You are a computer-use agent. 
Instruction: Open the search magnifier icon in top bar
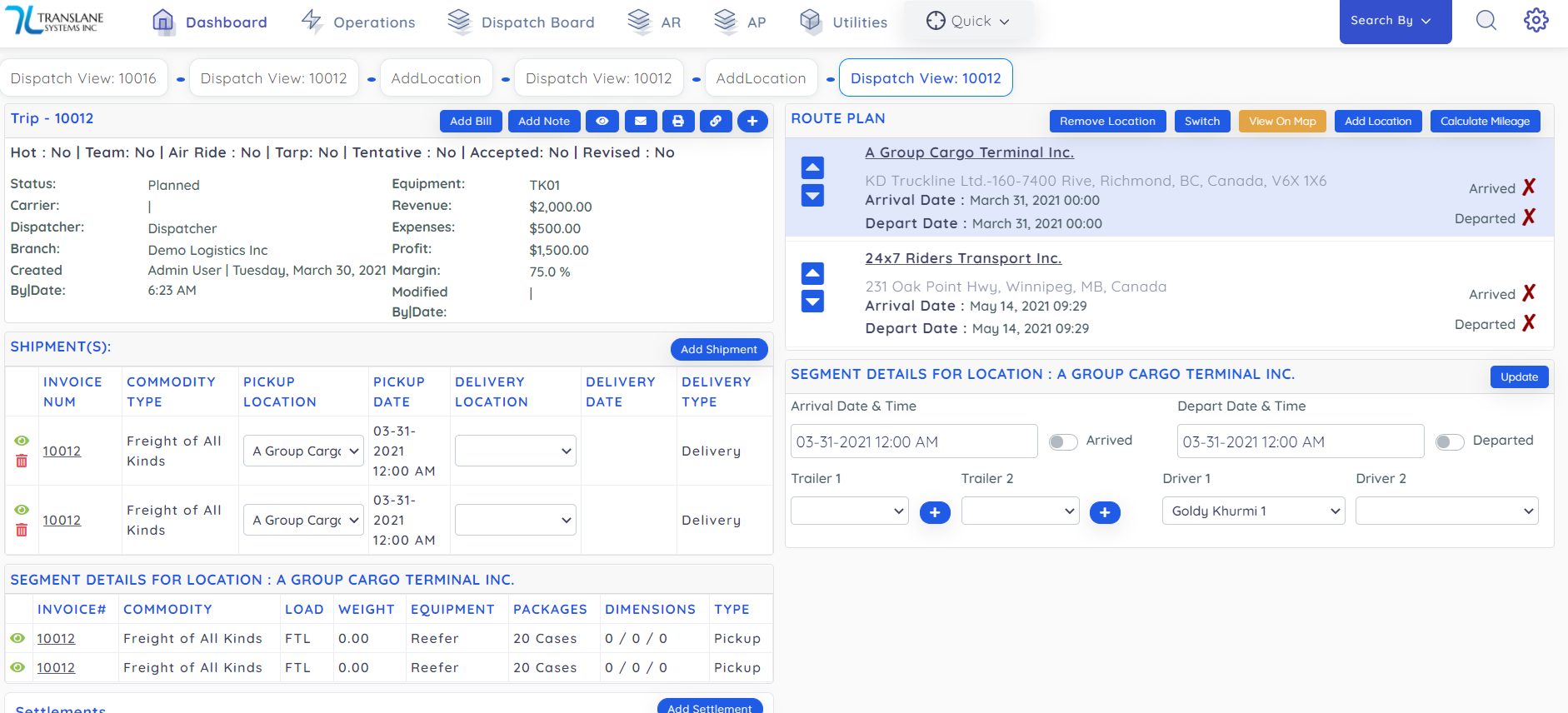click(x=1486, y=21)
